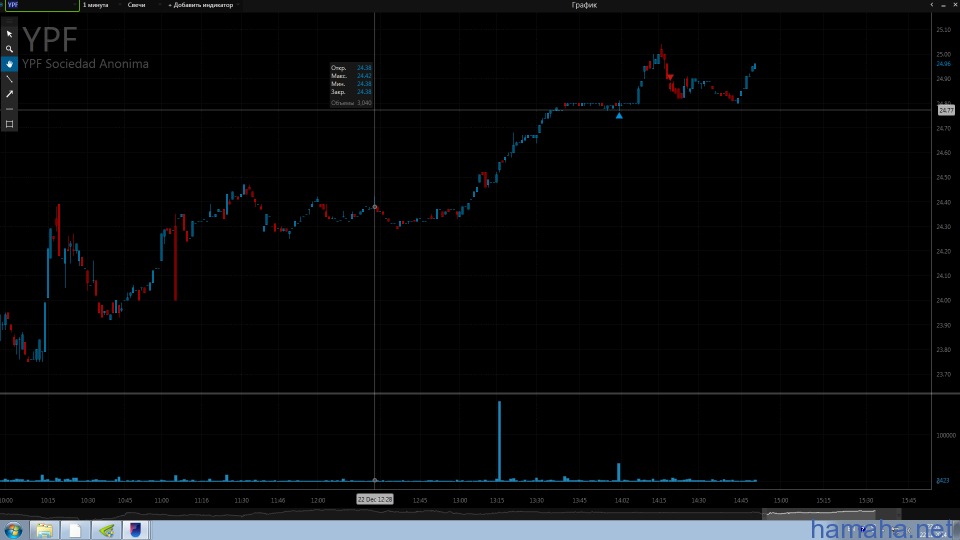Open Windows Explorer from taskbar
The image size is (960, 540).
44,530
